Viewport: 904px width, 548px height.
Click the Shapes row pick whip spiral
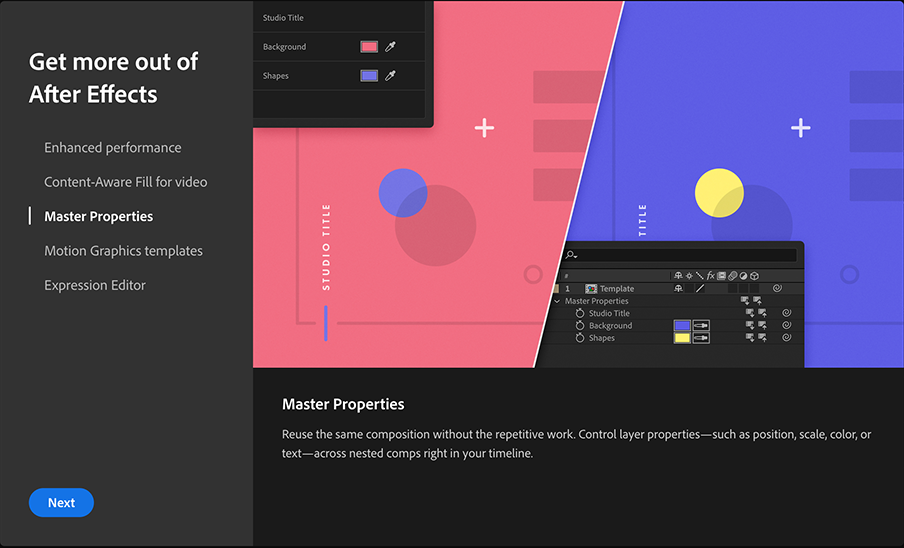(787, 337)
